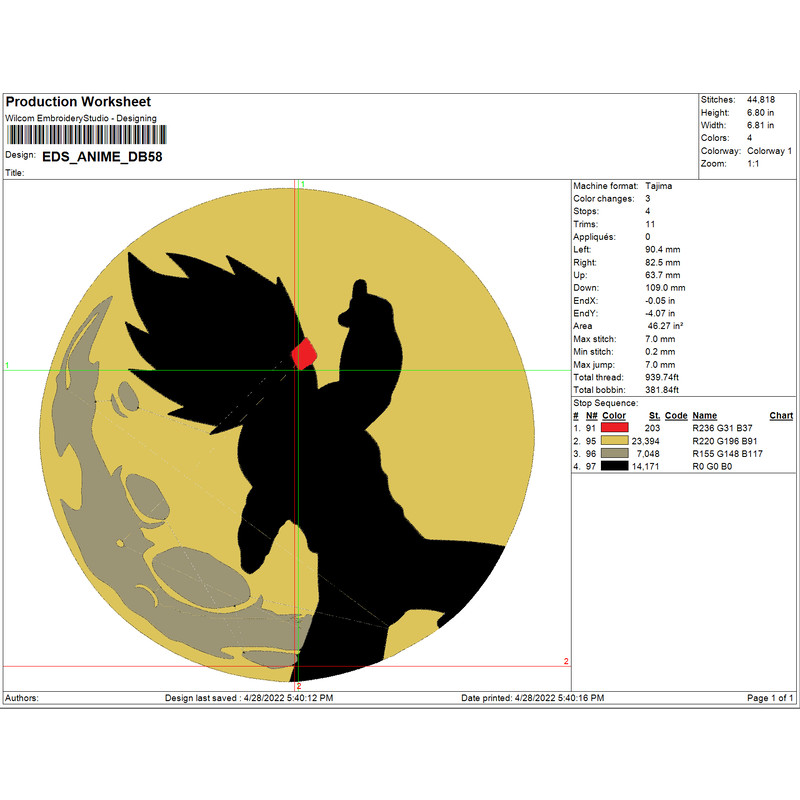Click the 'Machine format: Tajima' row
Screen dimensions: 800x800
click(622, 186)
